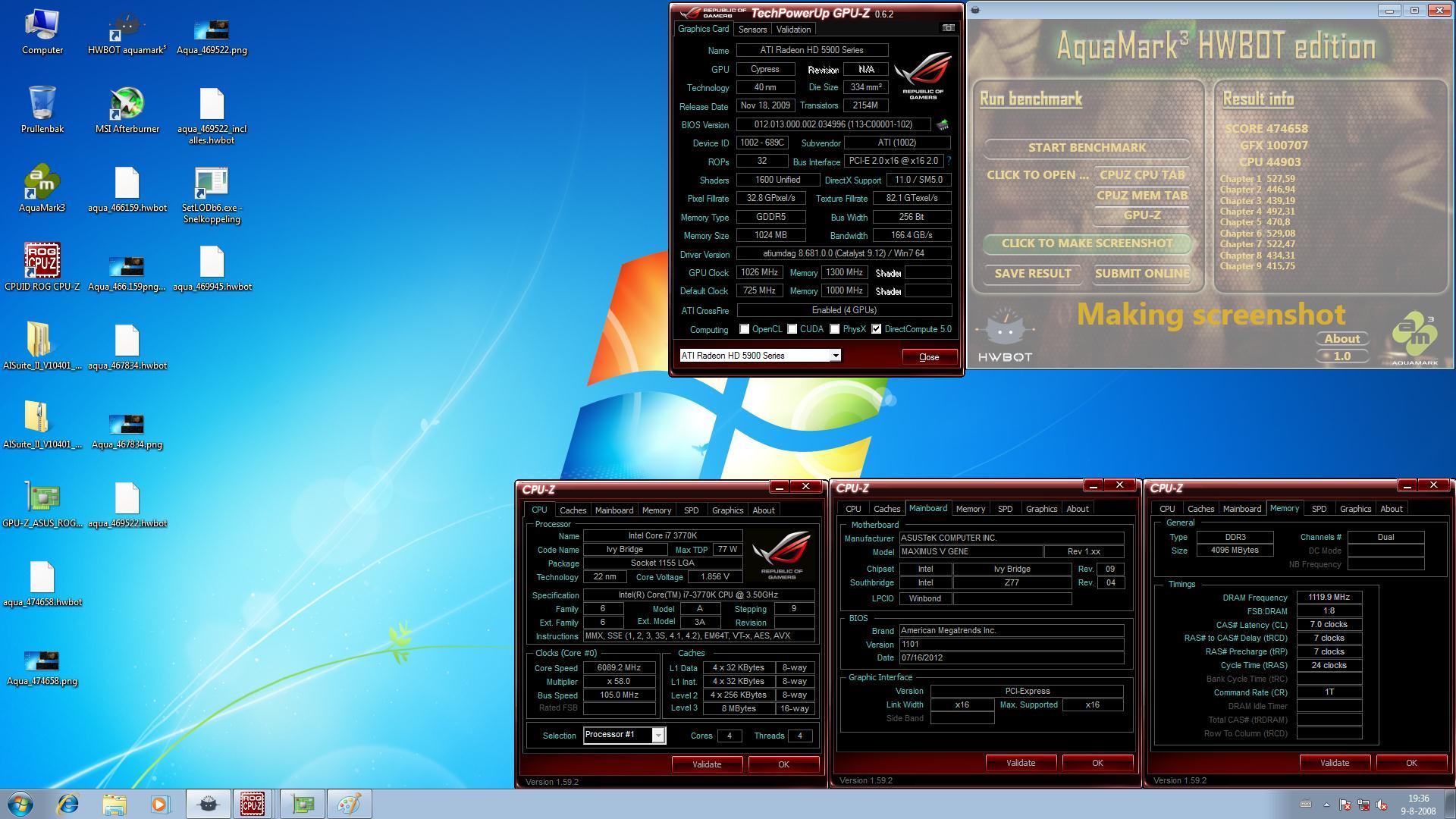The image size is (1456, 819).
Task: Click SUBMIT ONLINE button
Action: coord(1141,274)
